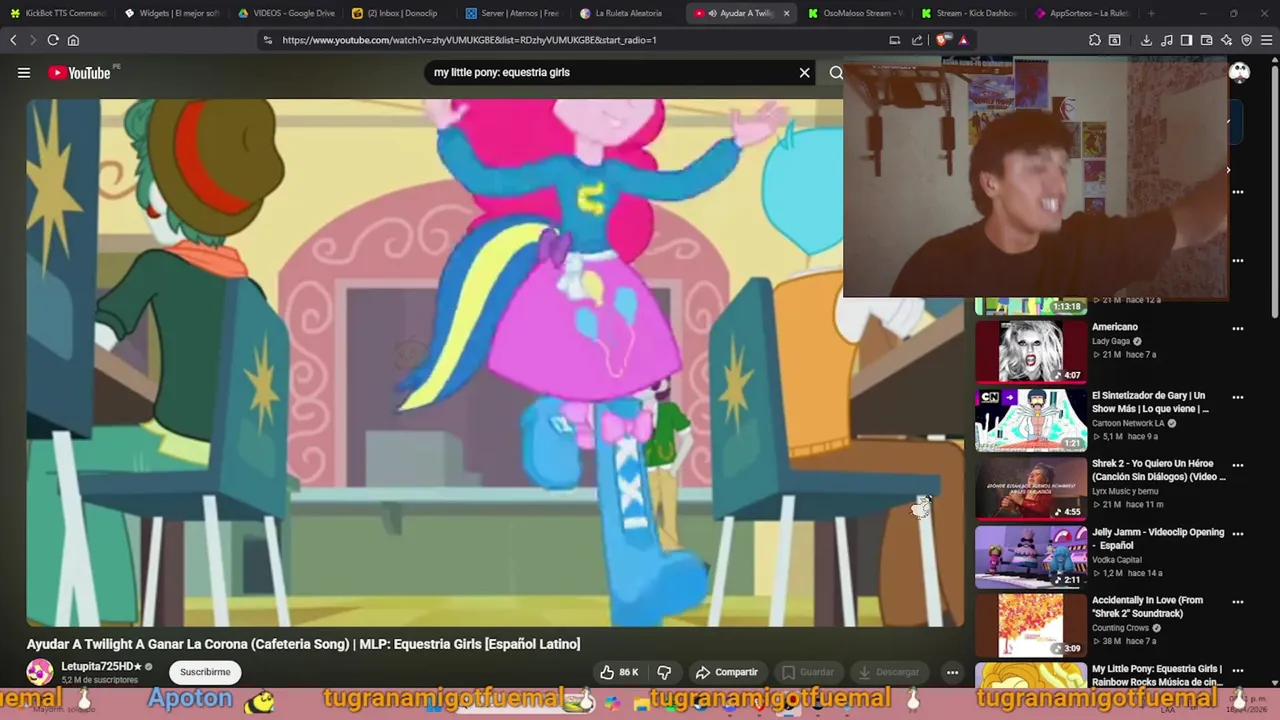Image resolution: width=1280 pixels, height=720 pixels.
Task: Click the Suscribirme button
Action: [205, 672]
